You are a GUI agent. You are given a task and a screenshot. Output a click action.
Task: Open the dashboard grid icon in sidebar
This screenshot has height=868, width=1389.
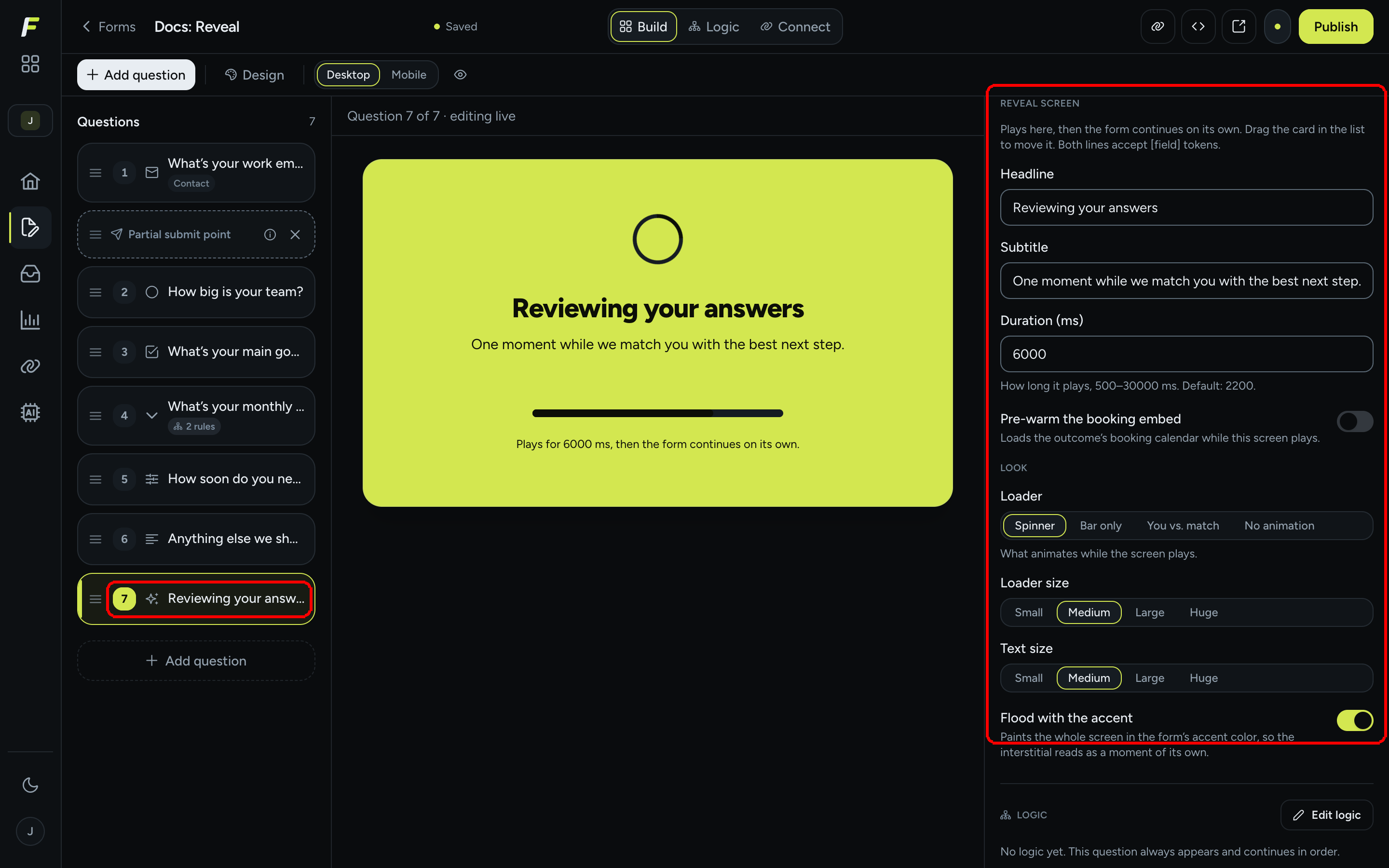click(30, 64)
